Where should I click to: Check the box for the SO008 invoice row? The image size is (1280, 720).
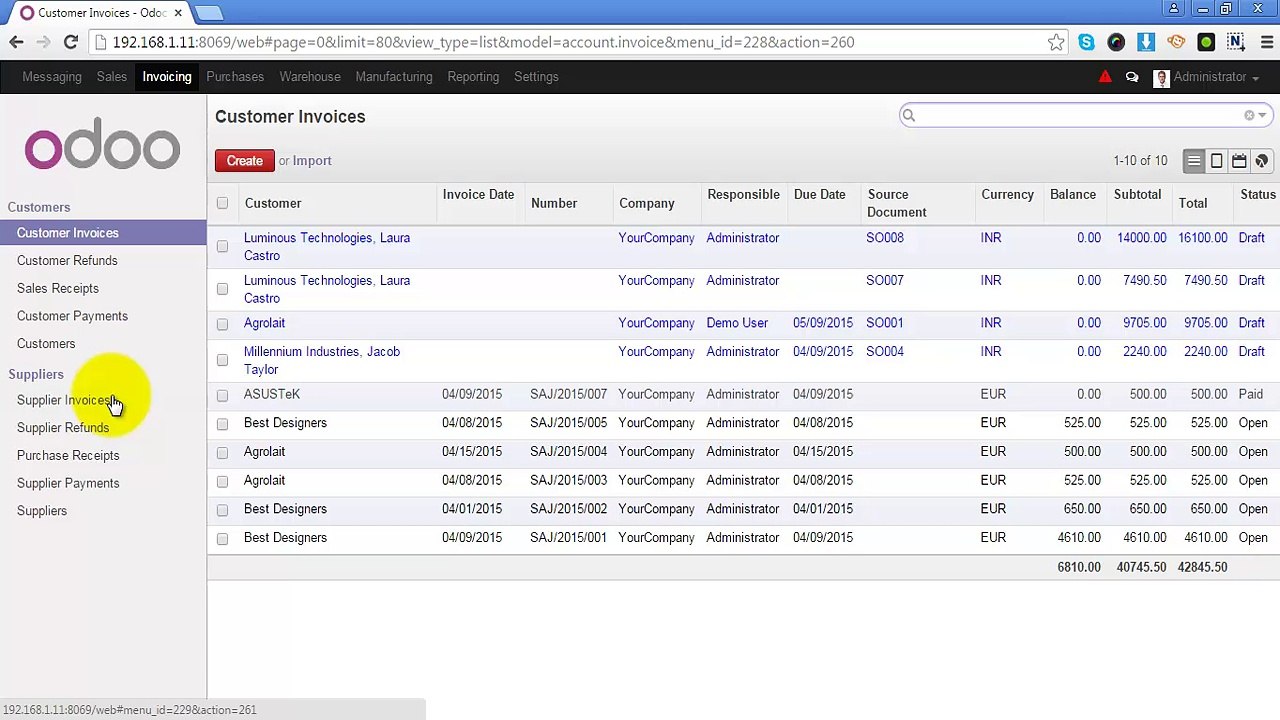(x=222, y=246)
